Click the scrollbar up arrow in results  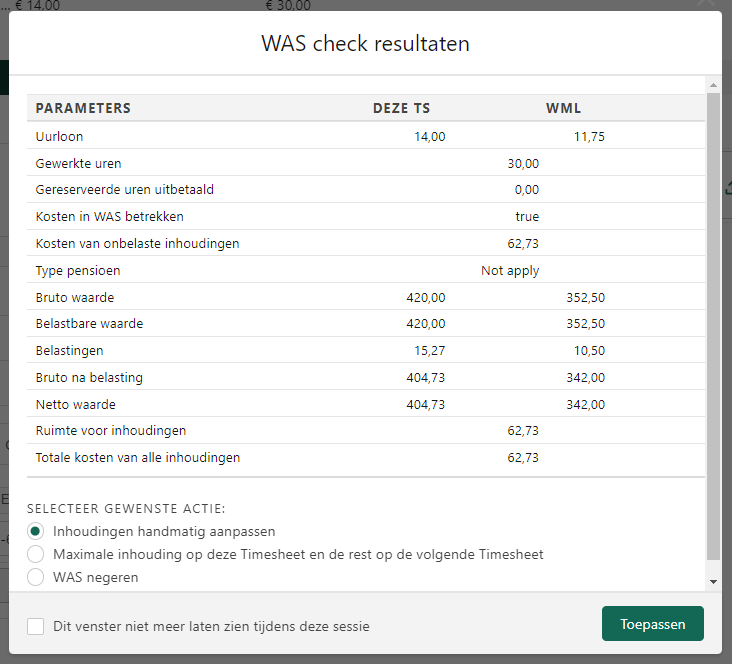coord(713,84)
